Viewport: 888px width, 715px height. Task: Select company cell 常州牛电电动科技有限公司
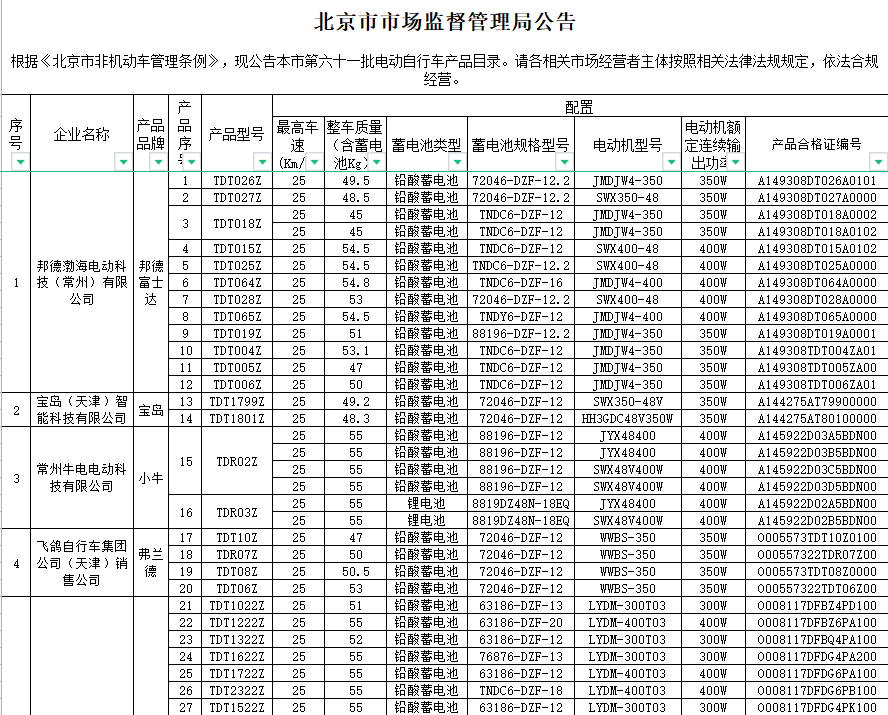click(x=82, y=478)
